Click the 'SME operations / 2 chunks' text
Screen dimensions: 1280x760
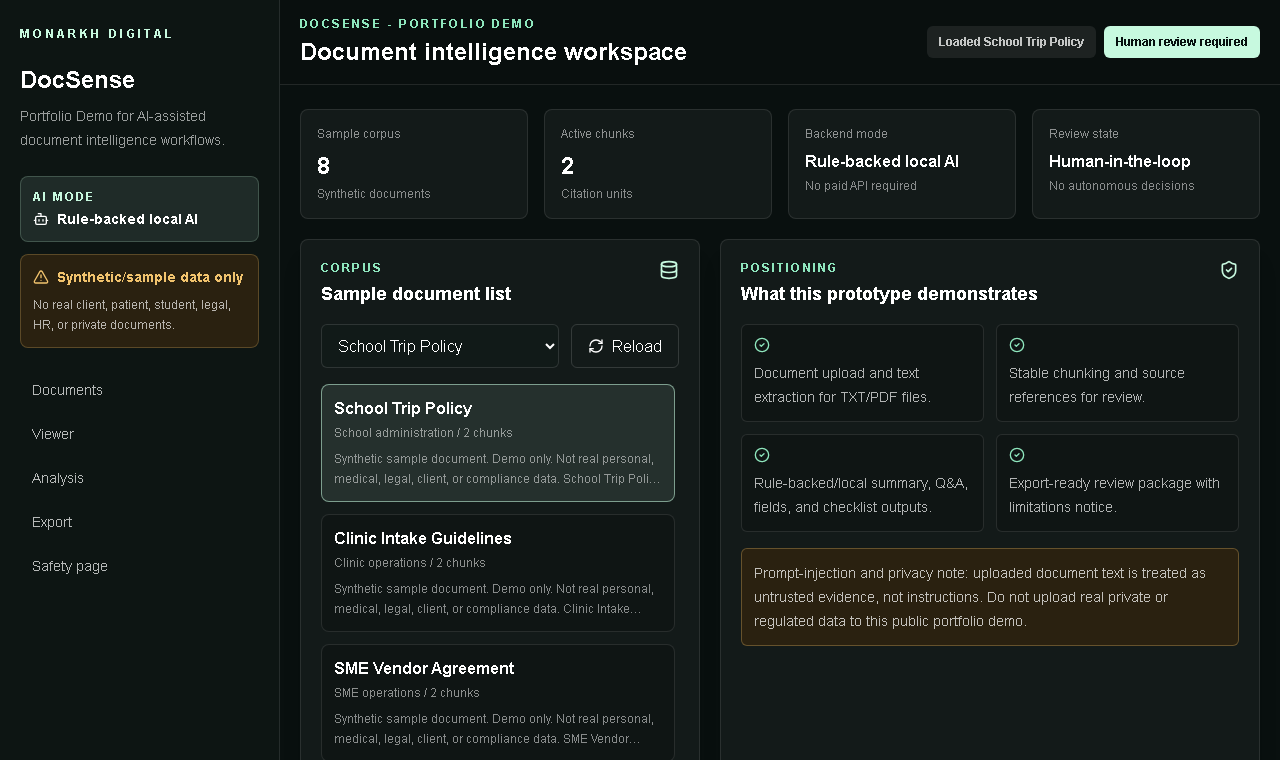[x=407, y=693]
